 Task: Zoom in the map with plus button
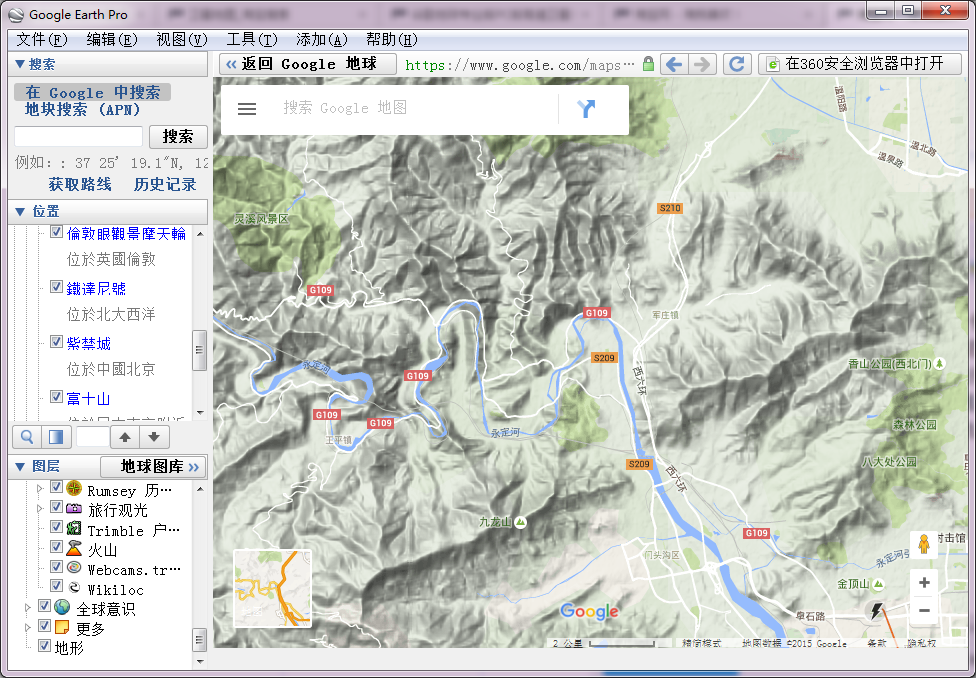click(924, 583)
